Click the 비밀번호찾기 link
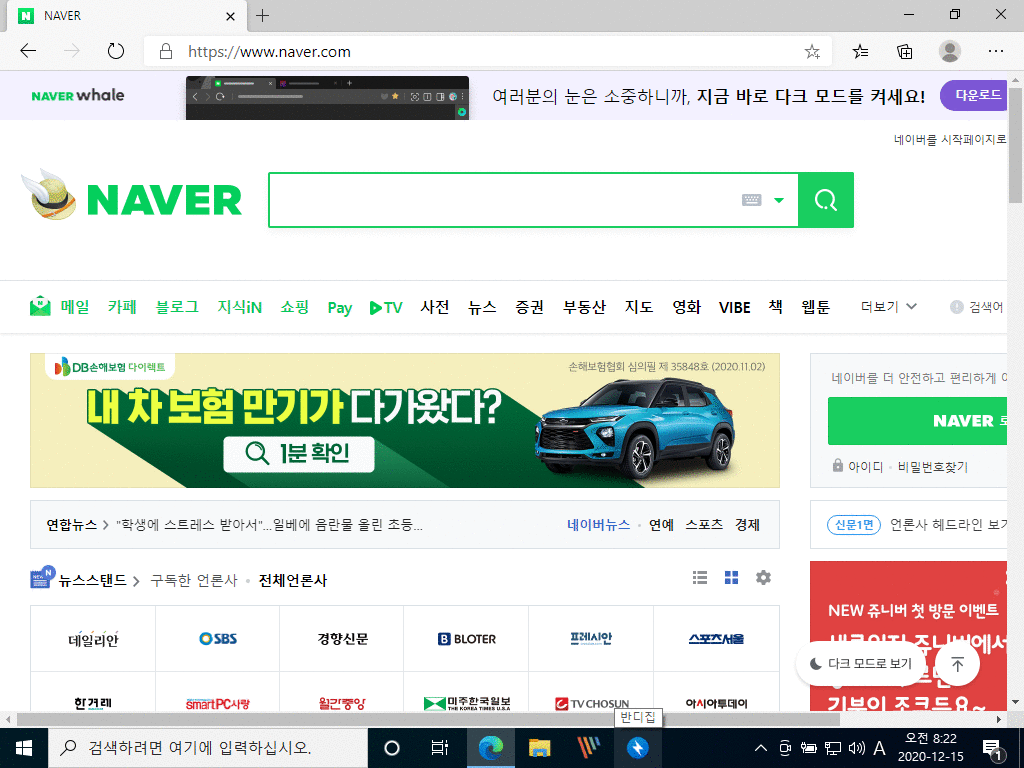The image size is (1024, 768). click(933, 467)
